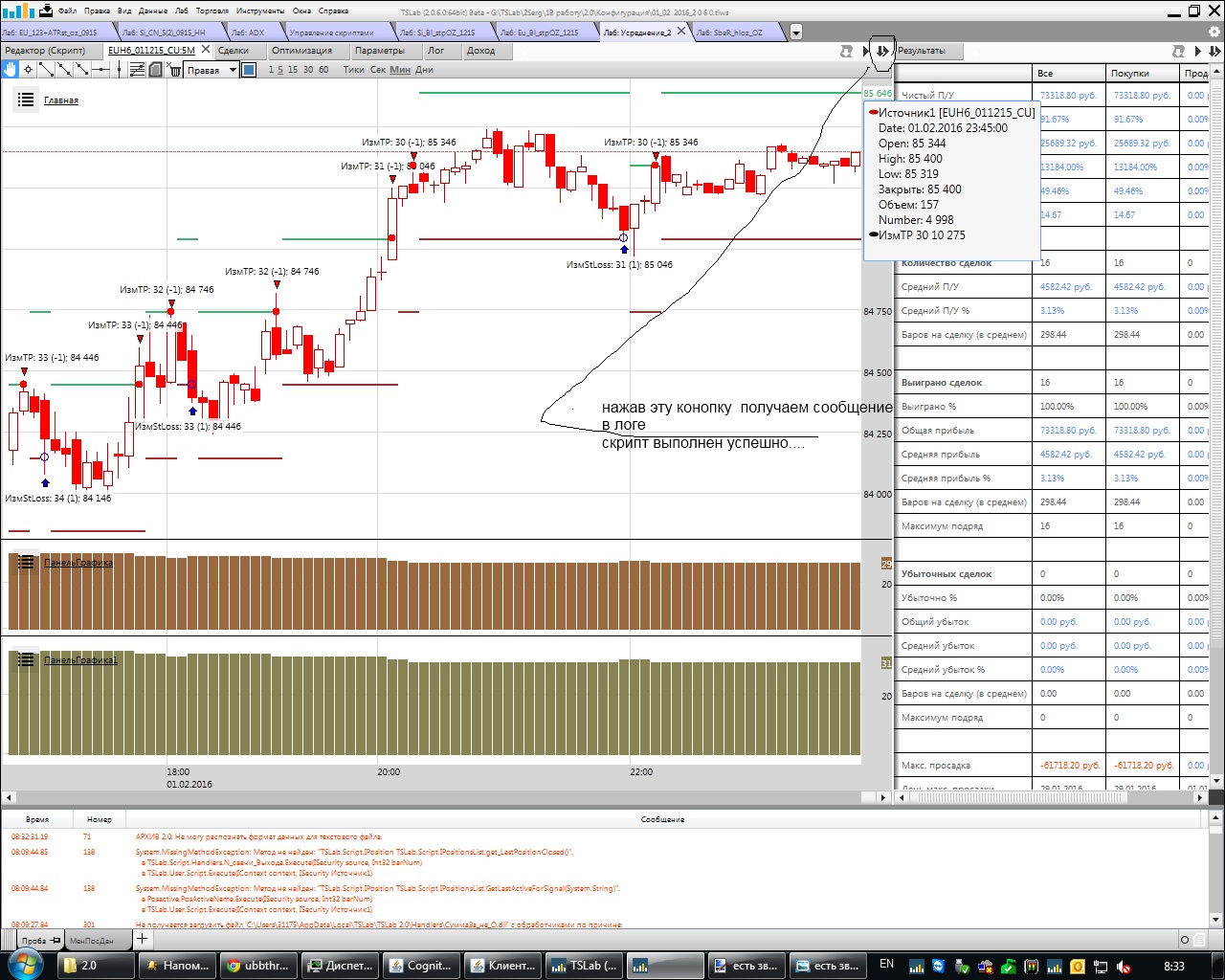Viewport: 1225px width, 980px height.
Task: Switch interval unit to Мин
Action: [x=400, y=70]
